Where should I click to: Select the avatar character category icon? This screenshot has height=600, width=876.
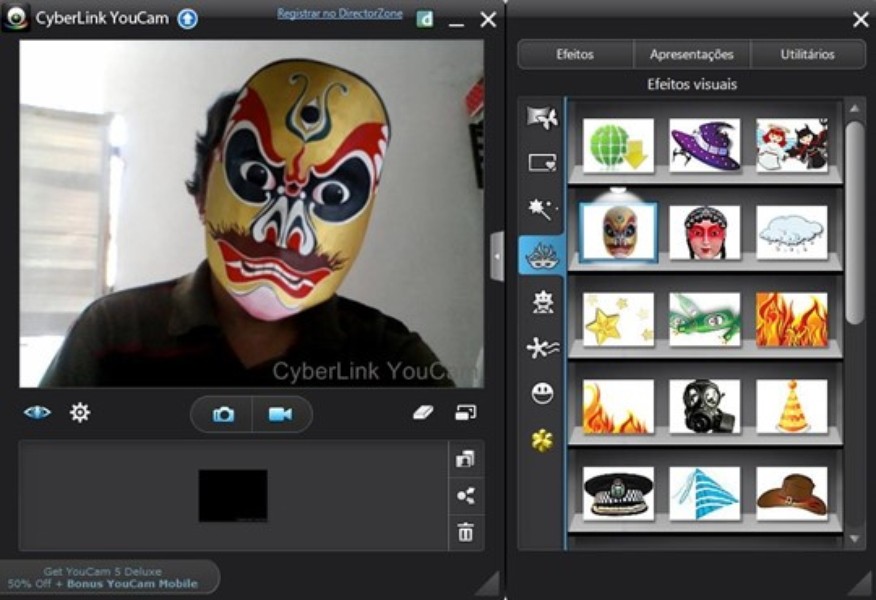click(x=542, y=302)
